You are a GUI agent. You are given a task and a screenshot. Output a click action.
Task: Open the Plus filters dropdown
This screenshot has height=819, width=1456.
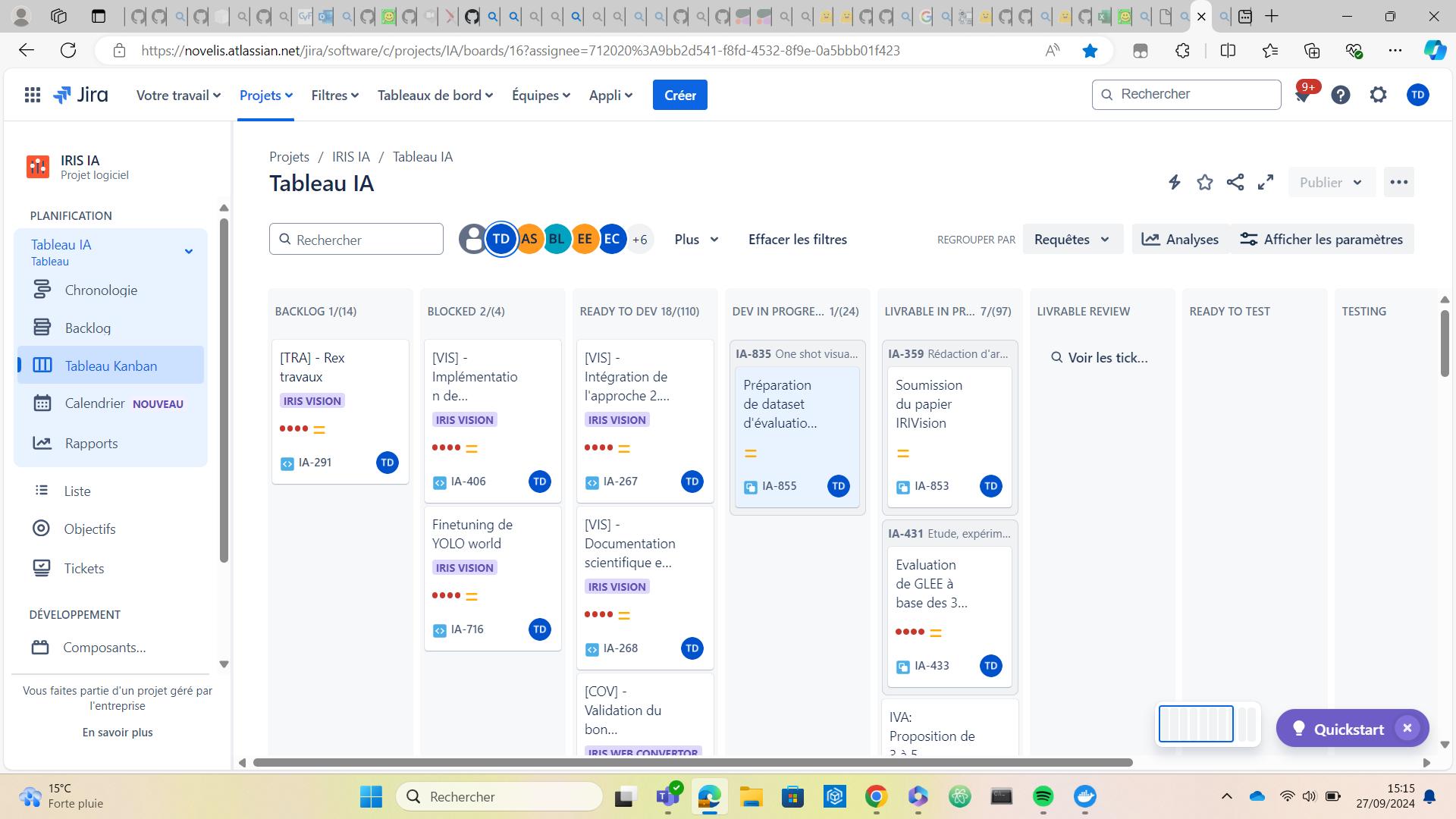tap(696, 239)
